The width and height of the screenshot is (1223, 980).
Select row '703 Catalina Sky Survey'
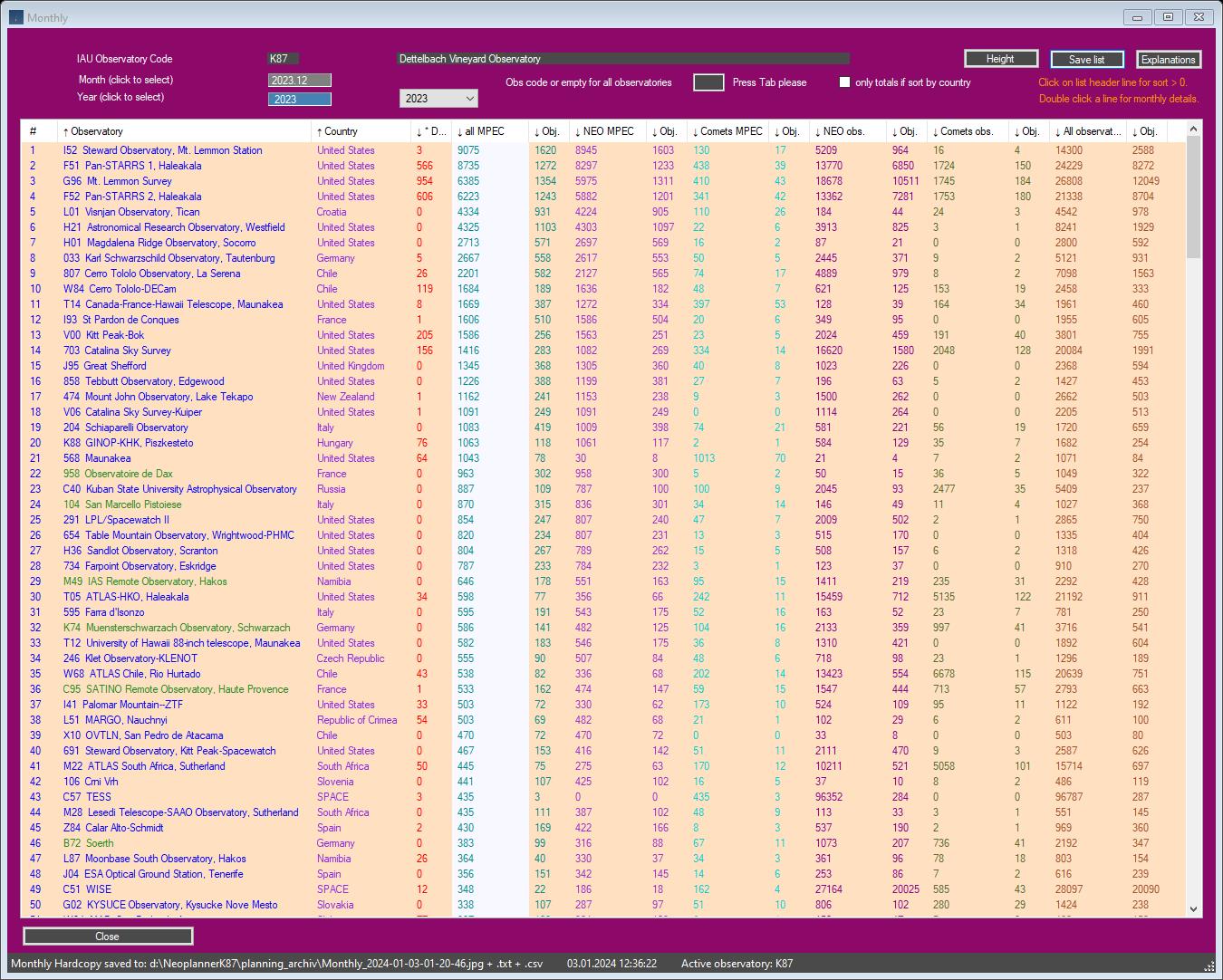pos(602,351)
